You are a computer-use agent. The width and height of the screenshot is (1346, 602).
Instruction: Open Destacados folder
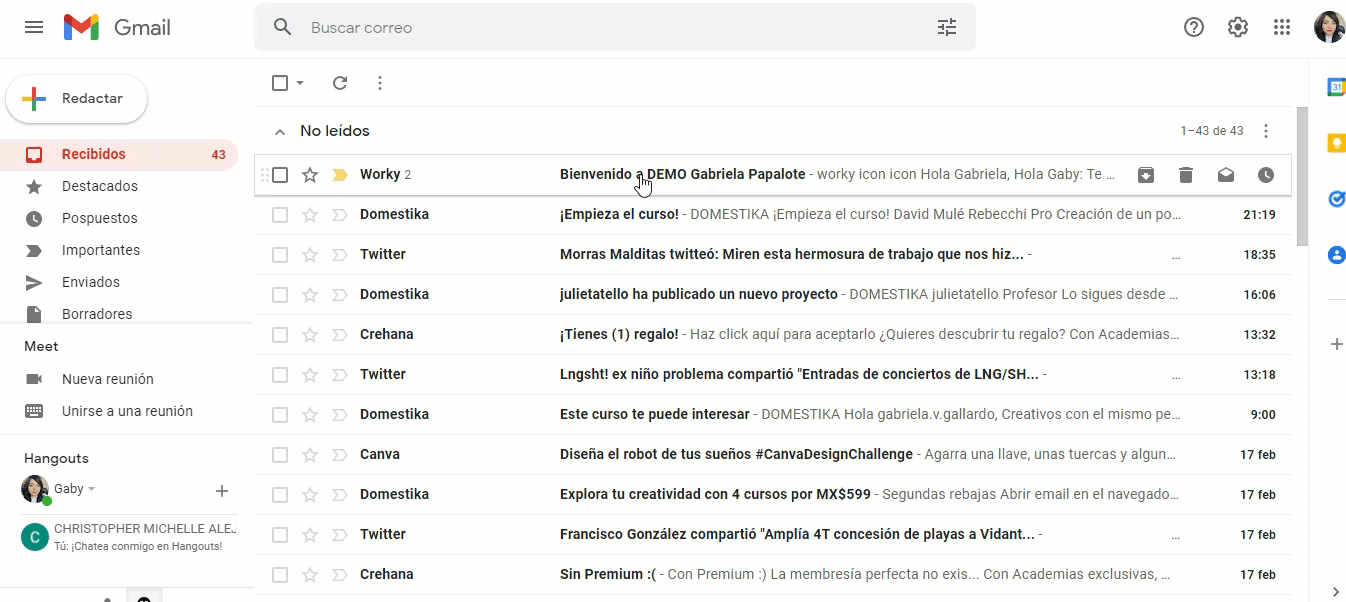(x=119, y=186)
